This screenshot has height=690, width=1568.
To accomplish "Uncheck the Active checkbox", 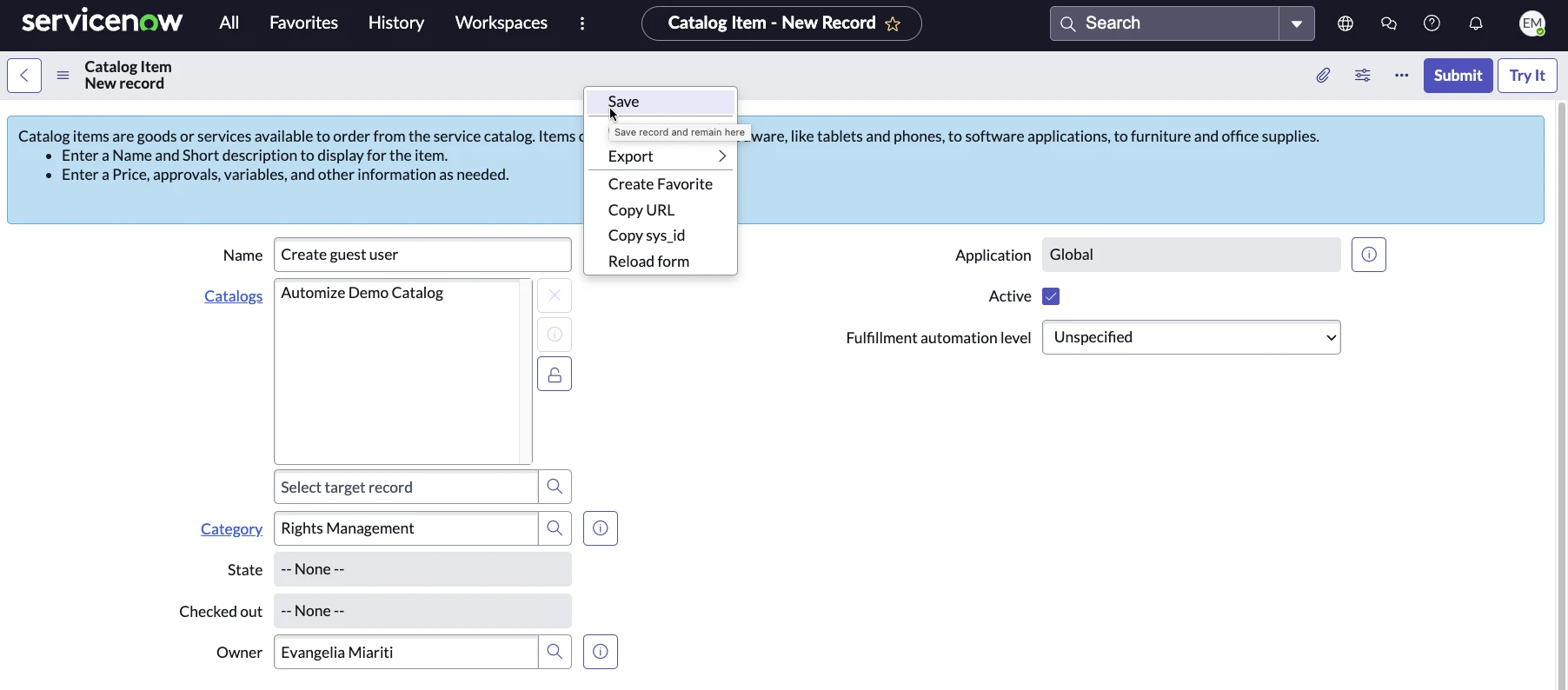I will (x=1051, y=296).
